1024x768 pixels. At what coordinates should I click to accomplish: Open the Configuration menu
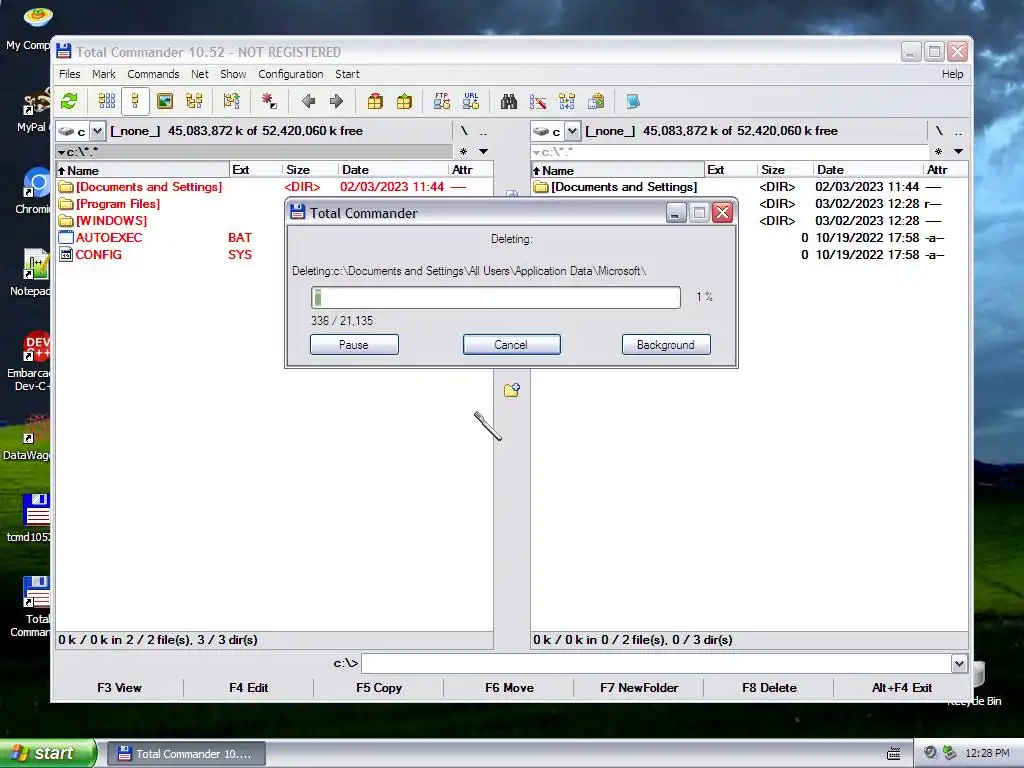(291, 74)
